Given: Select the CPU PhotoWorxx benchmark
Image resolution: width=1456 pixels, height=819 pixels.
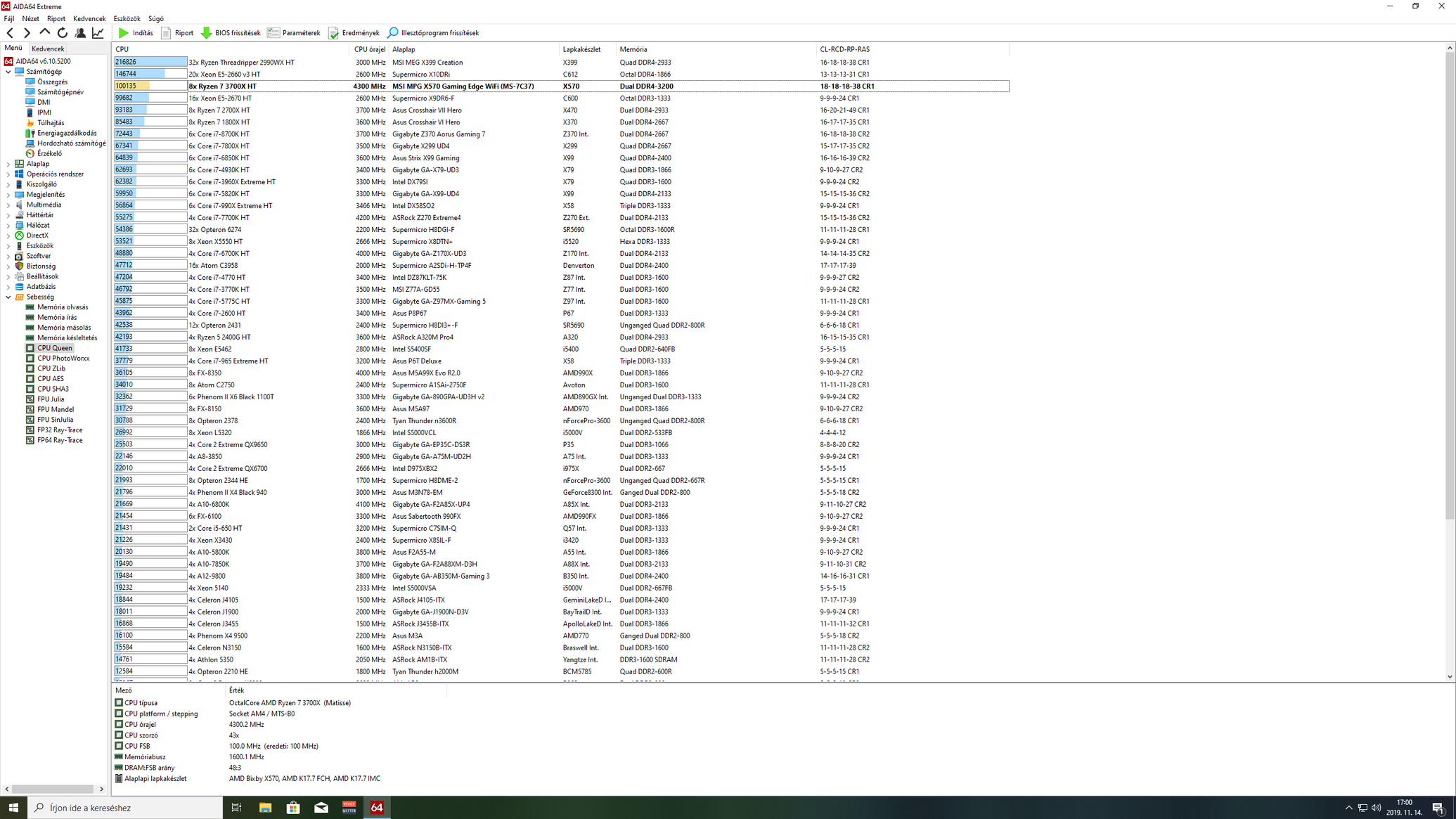Looking at the screenshot, I should (x=63, y=359).
